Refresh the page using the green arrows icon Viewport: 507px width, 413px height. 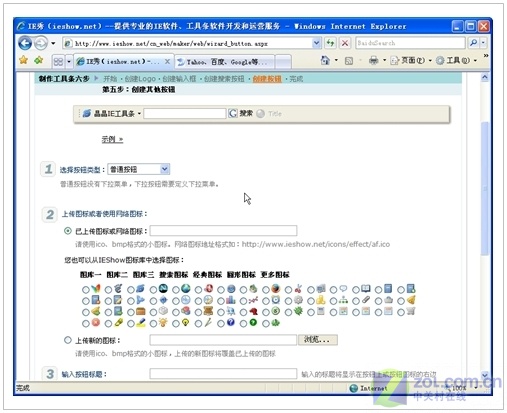click(330, 43)
